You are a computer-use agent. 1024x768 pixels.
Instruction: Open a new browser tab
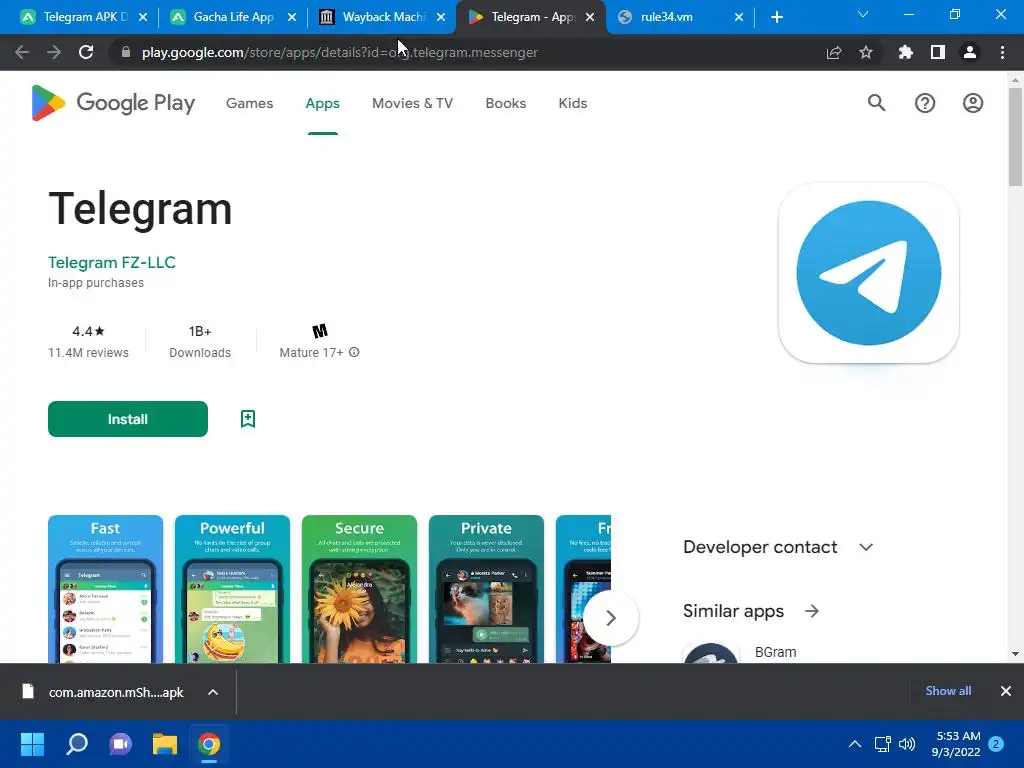(x=776, y=17)
